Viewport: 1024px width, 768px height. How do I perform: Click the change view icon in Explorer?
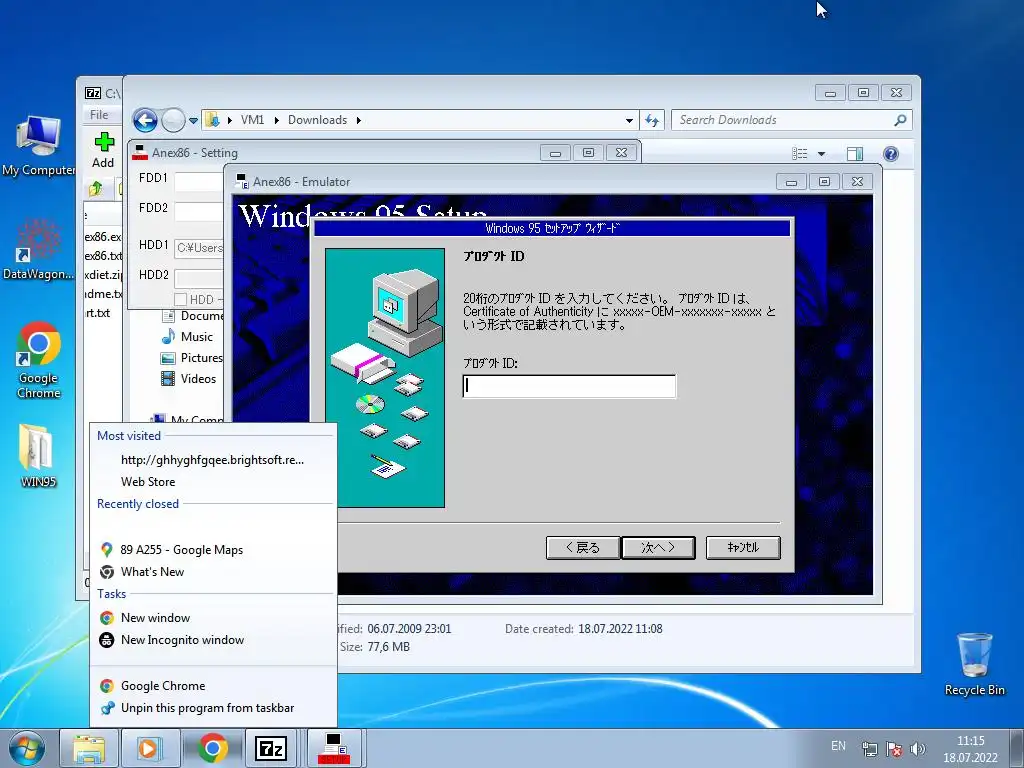click(800, 154)
